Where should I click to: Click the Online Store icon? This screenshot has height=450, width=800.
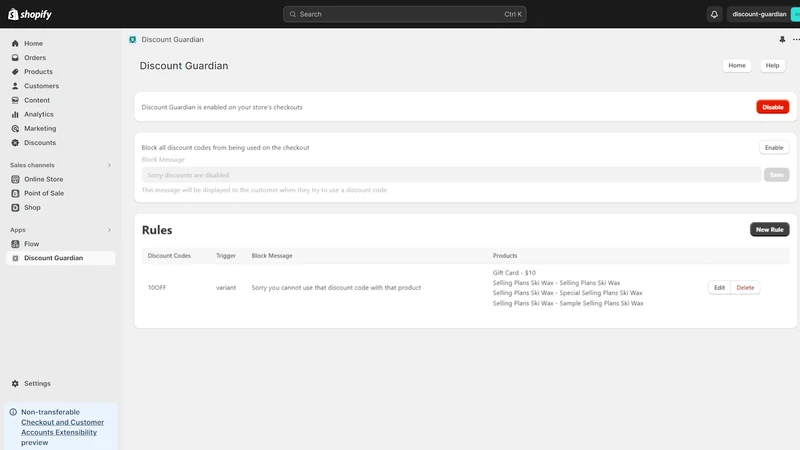(x=15, y=179)
